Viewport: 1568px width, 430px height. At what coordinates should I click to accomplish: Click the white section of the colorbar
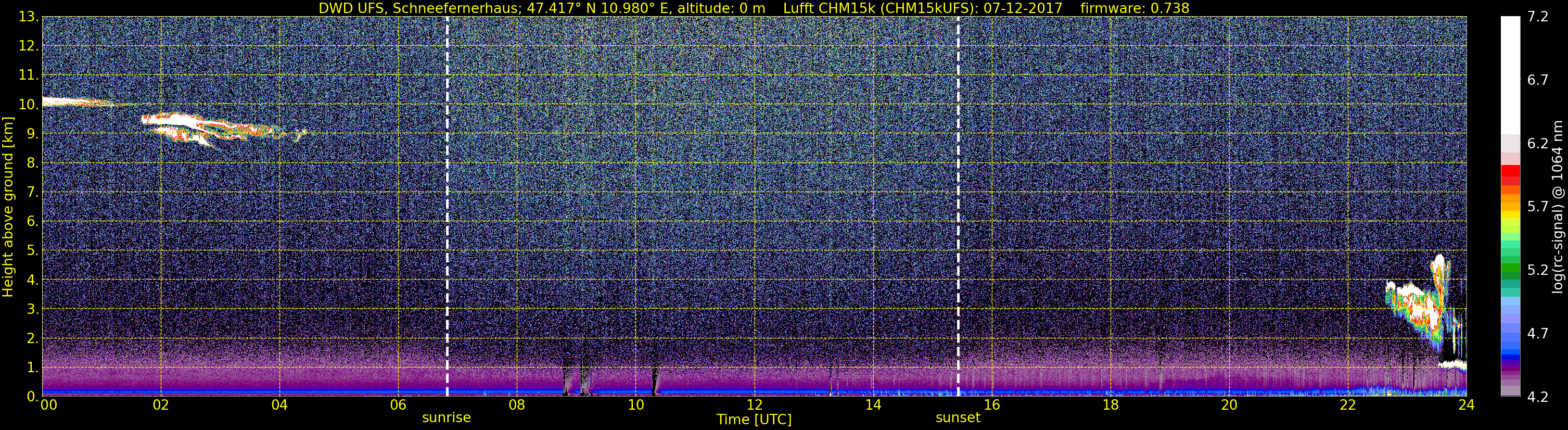pyautogui.click(x=1510, y=75)
